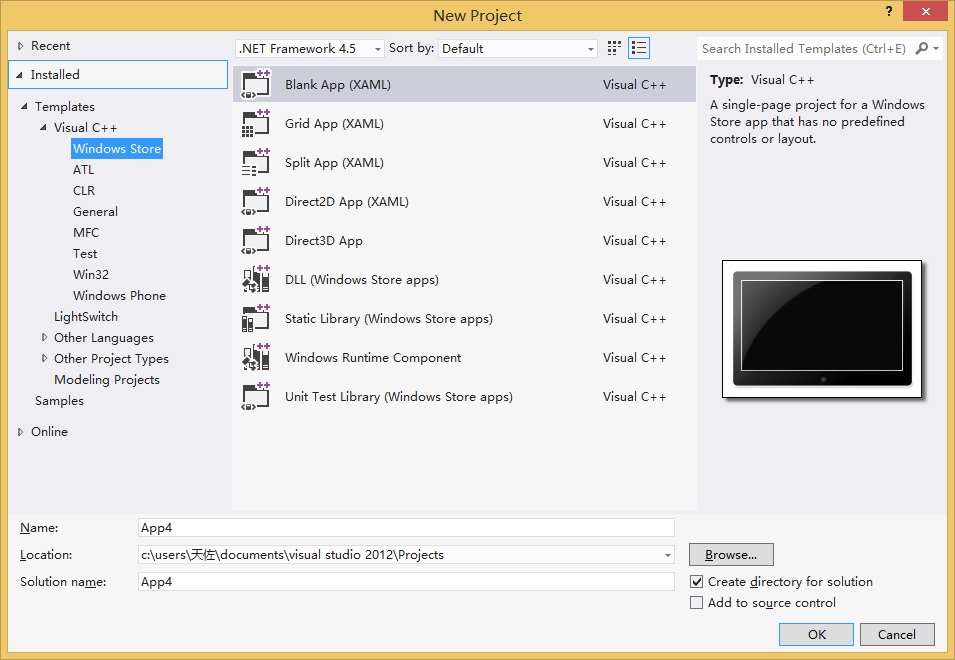Click the Solution name input field
This screenshot has height=660, width=955.
pos(406,581)
